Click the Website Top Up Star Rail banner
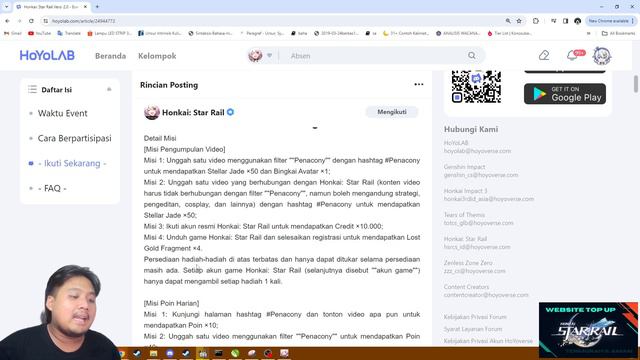Screen dimensions: 640x360 (x=588, y=331)
